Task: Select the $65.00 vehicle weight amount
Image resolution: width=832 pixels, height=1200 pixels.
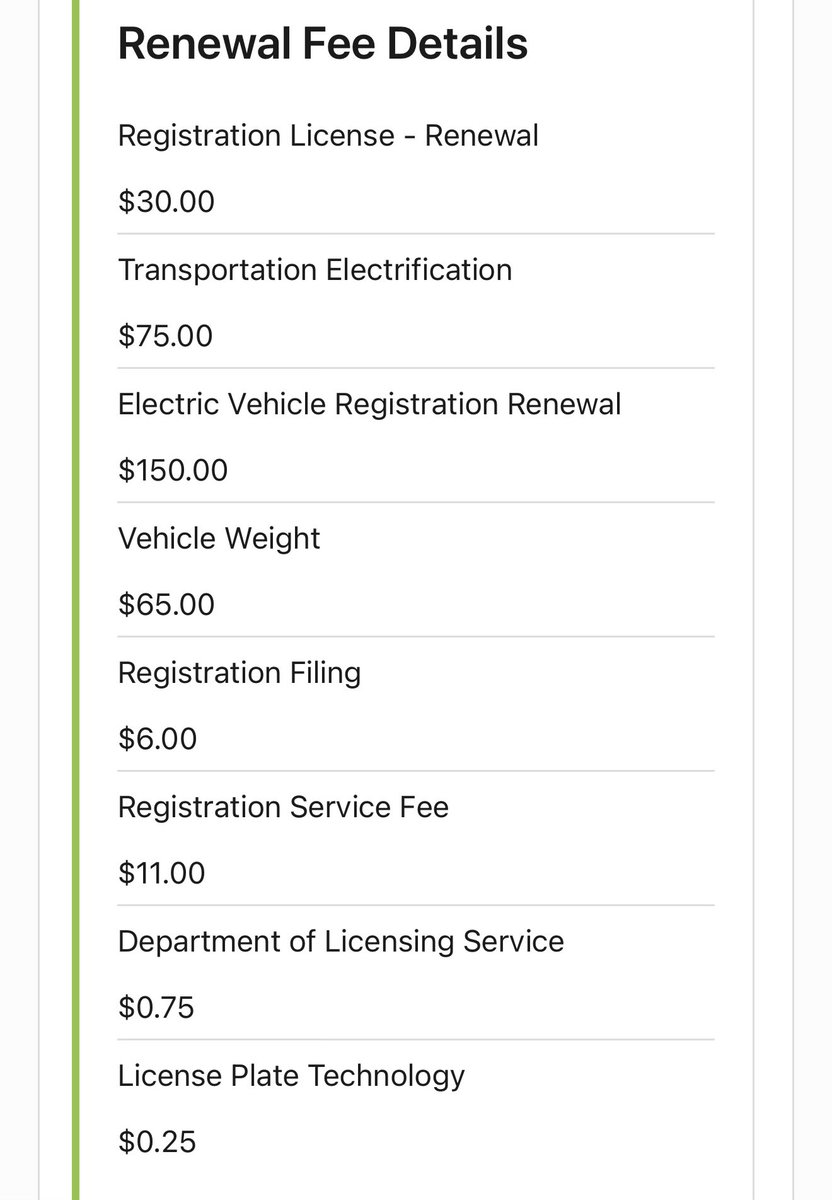Action: pyautogui.click(x=166, y=604)
